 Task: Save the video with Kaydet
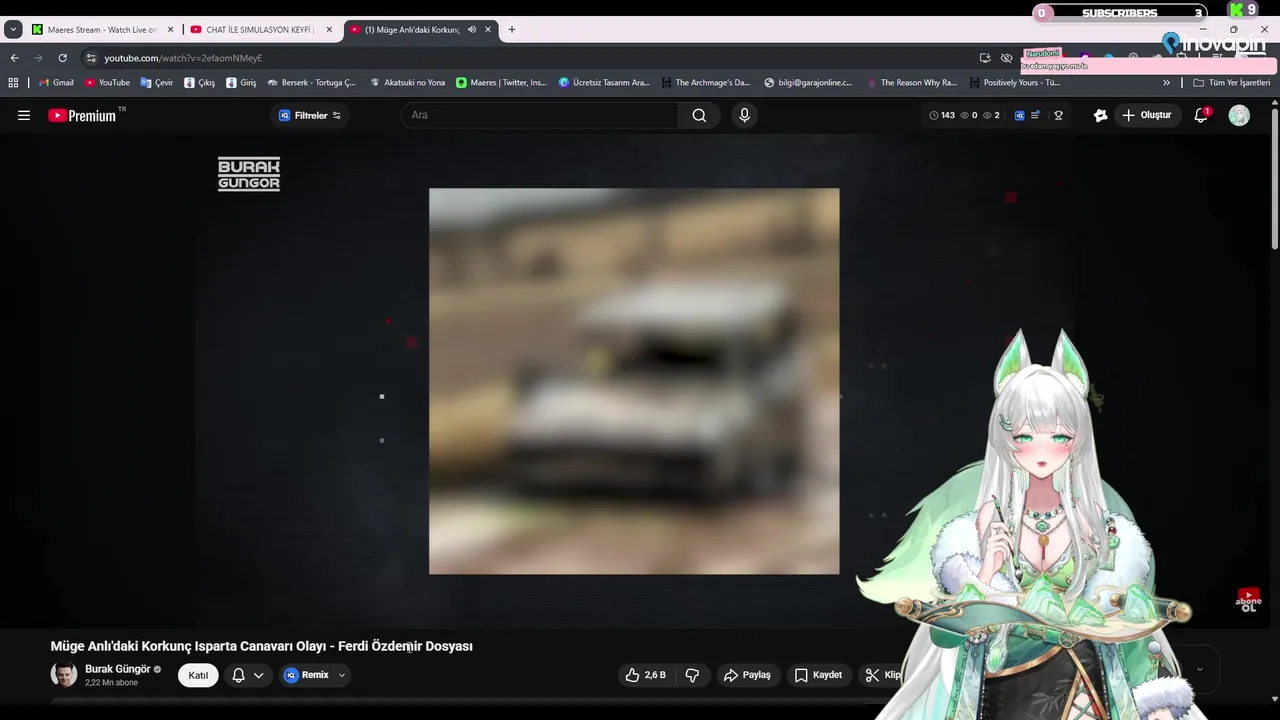(x=818, y=675)
